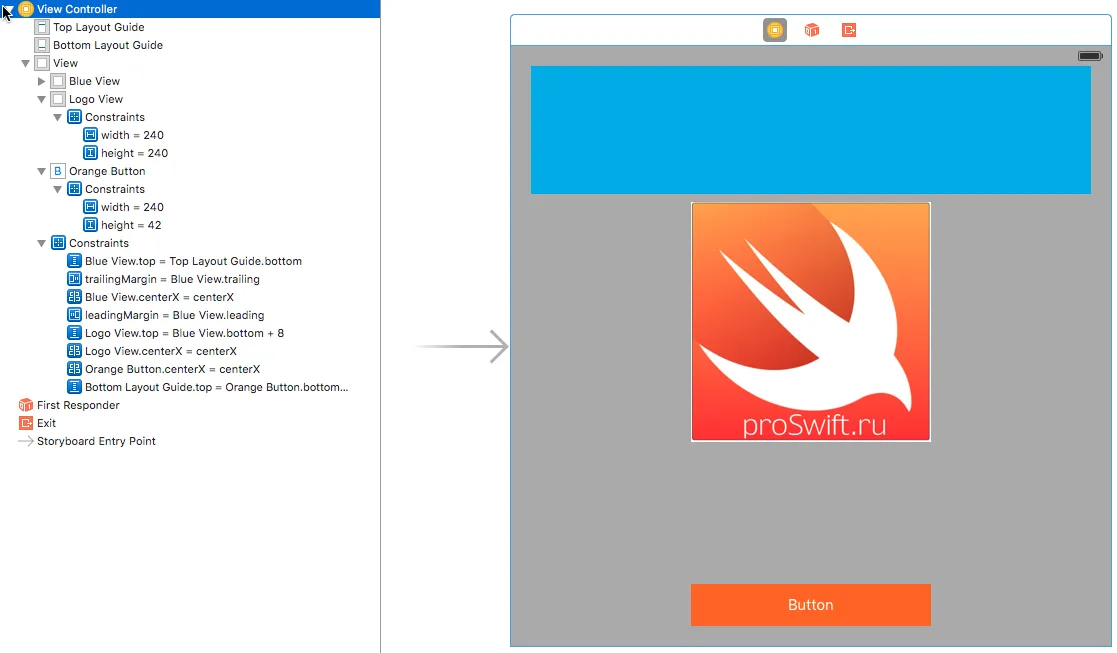Collapse Logo View's Constraints group
The height and width of the screenshot is (653, 1117).
click(58, 117)
